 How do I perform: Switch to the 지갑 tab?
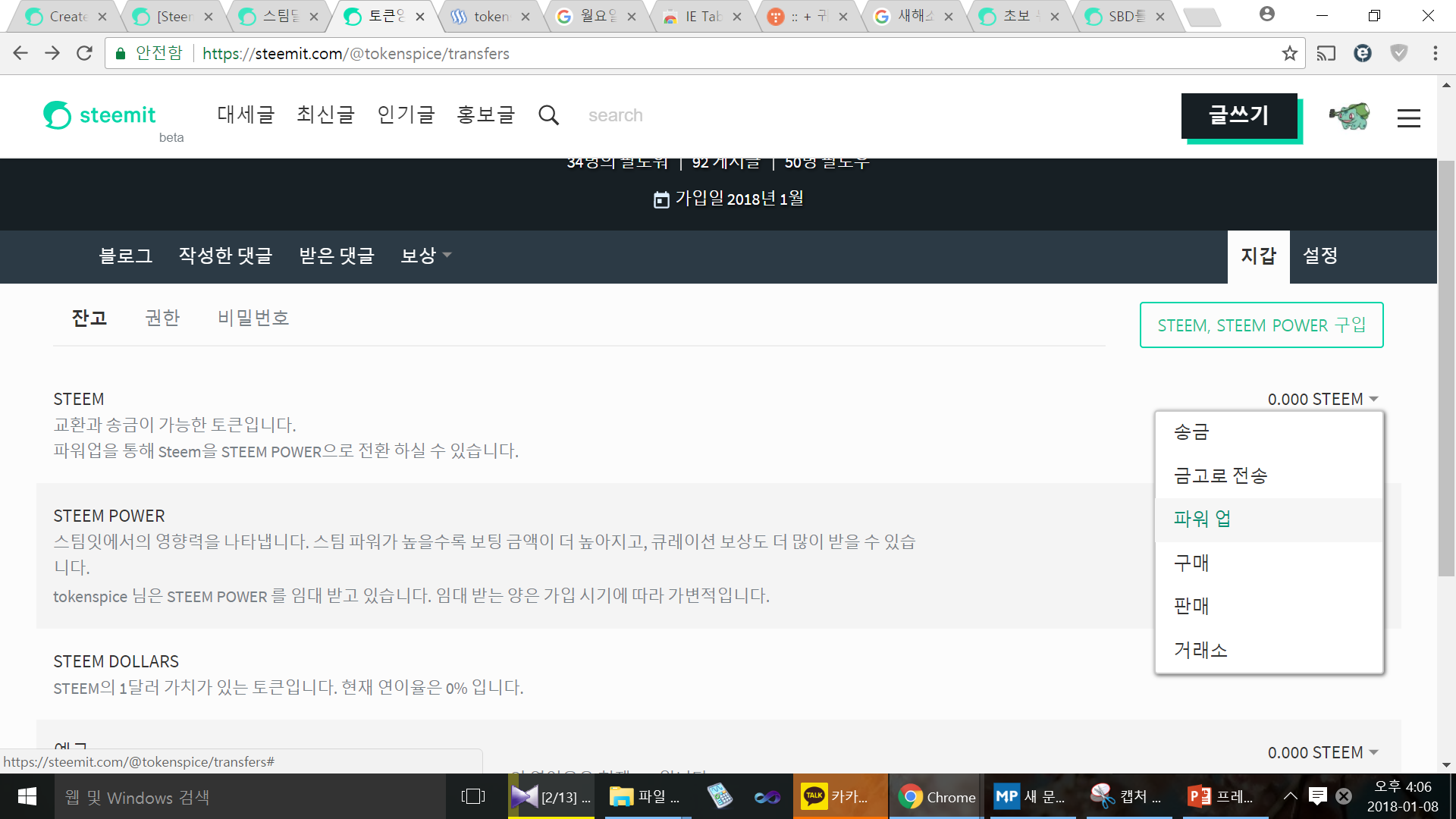[x=1259, y=256]
